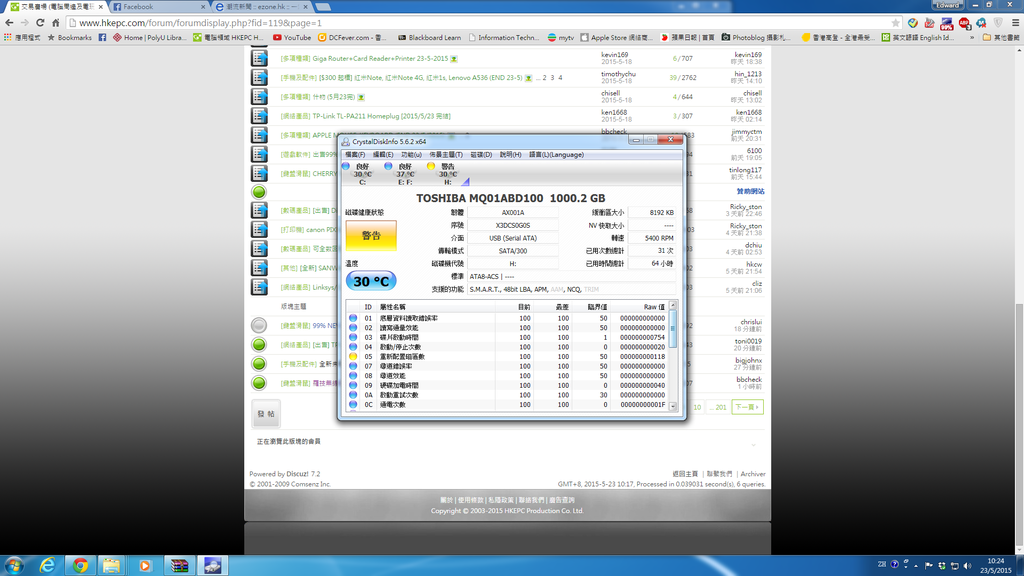Select the H: drive warning status
Screen dimensions: 1024x576
click(x=444, y=174)
